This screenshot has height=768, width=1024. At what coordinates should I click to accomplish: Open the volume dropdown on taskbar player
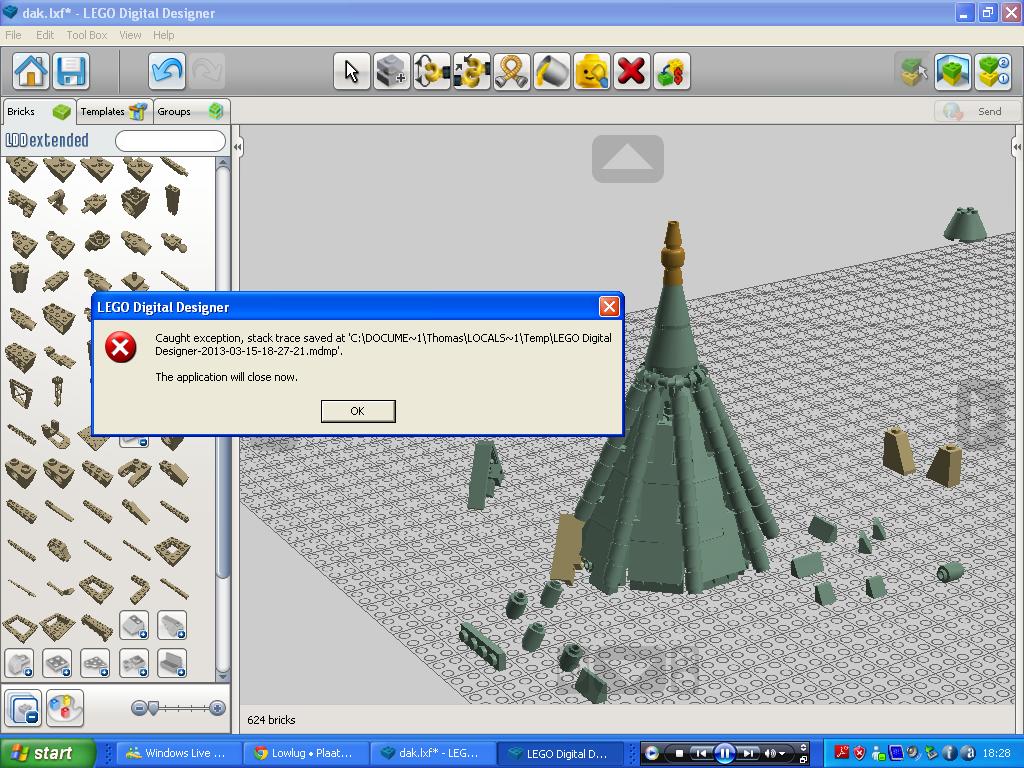(781, 754)
